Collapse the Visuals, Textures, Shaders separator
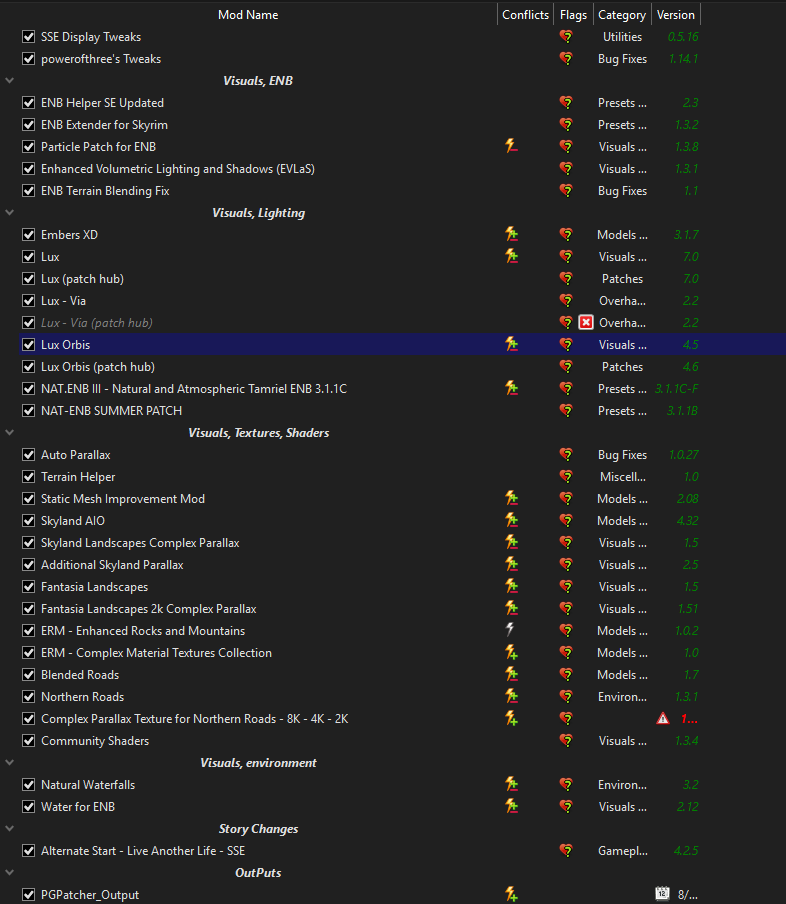 pos(9,432)
